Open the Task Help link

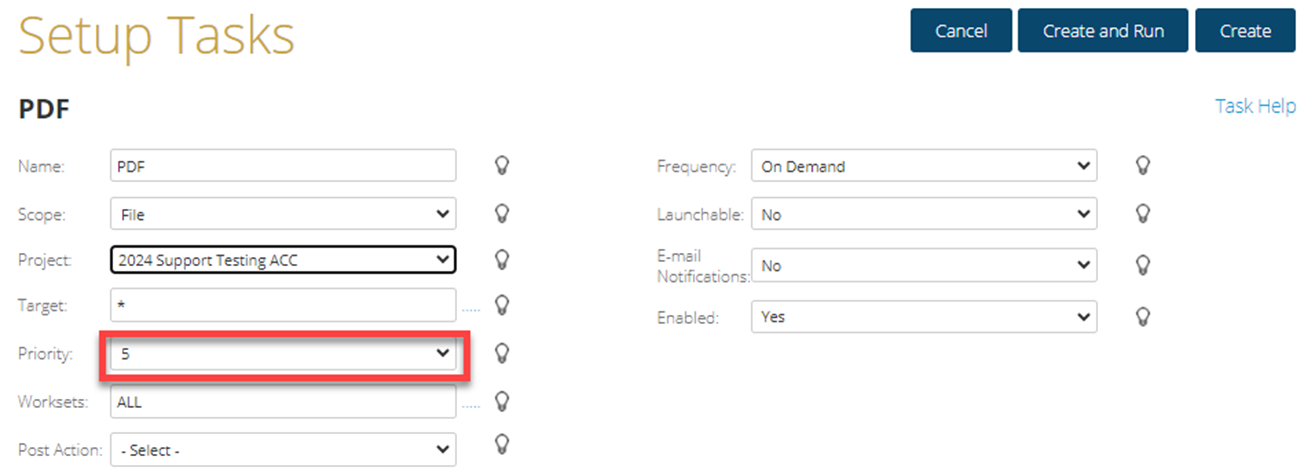1255,106
